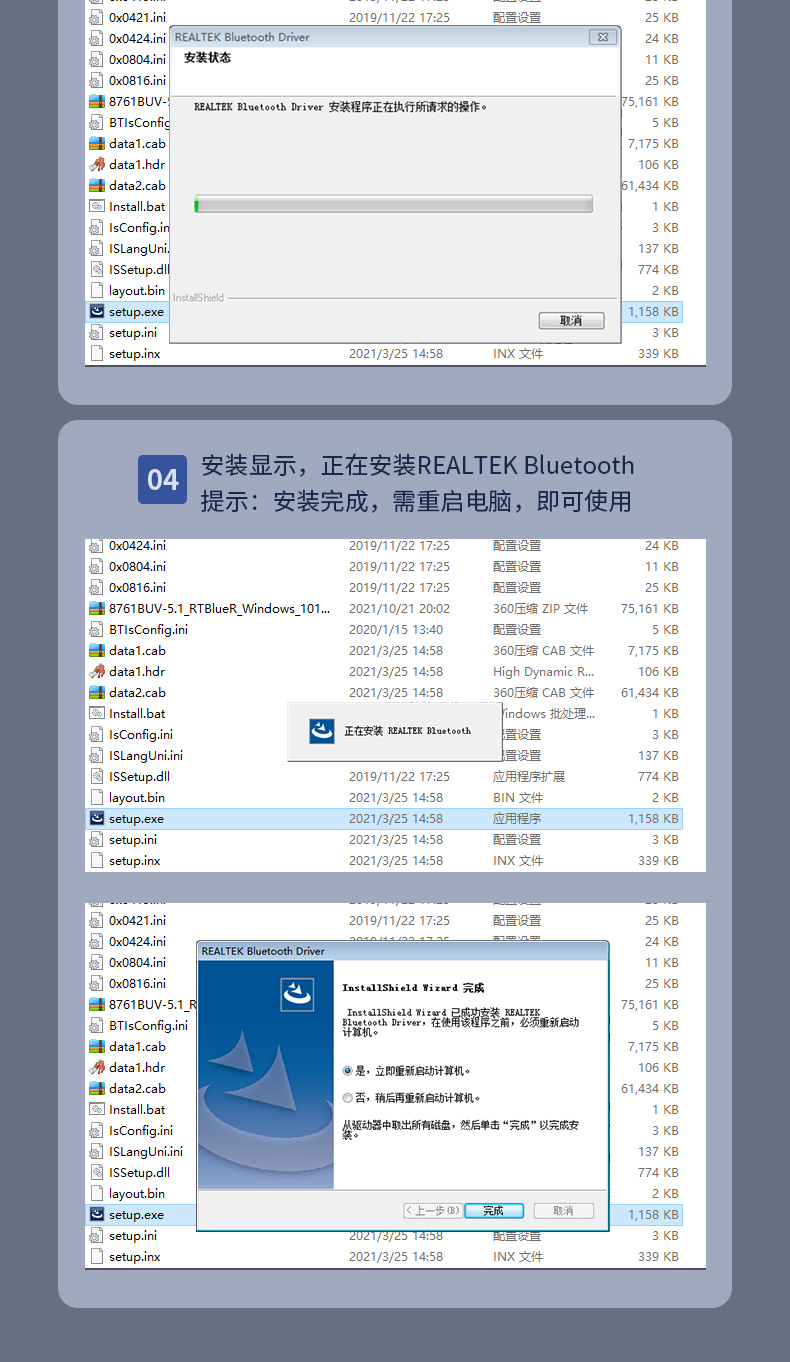Click '2021/10/21 20:02' date cell
Image resolution: width=790 pixels, height=1362 pixels.
tap(399, 608)
